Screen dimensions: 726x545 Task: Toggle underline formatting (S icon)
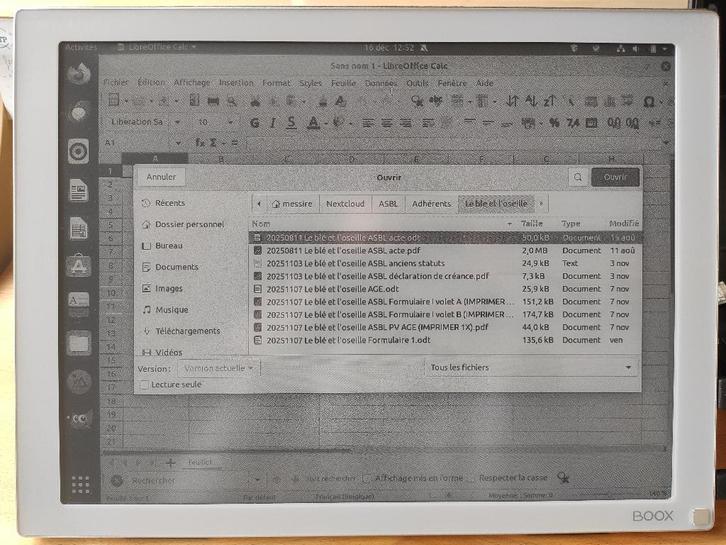coord(291,123)
